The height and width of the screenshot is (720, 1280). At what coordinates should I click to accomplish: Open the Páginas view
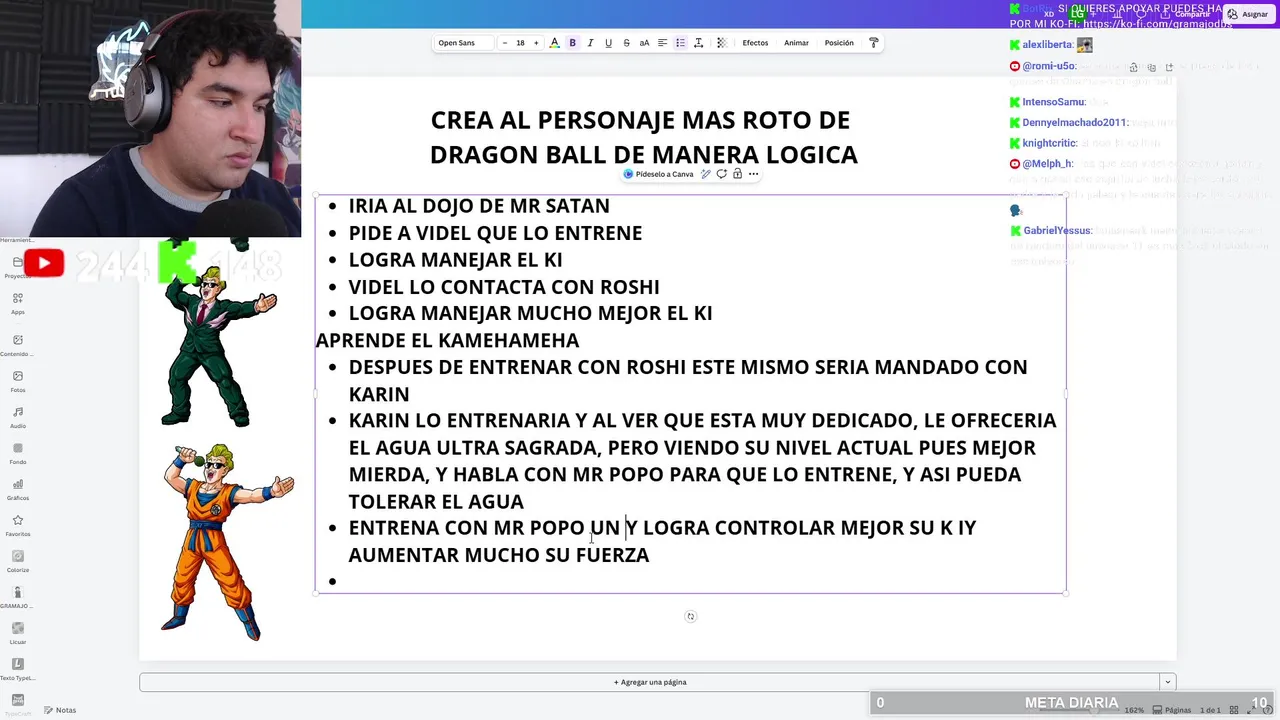[x=1172, y=710]
